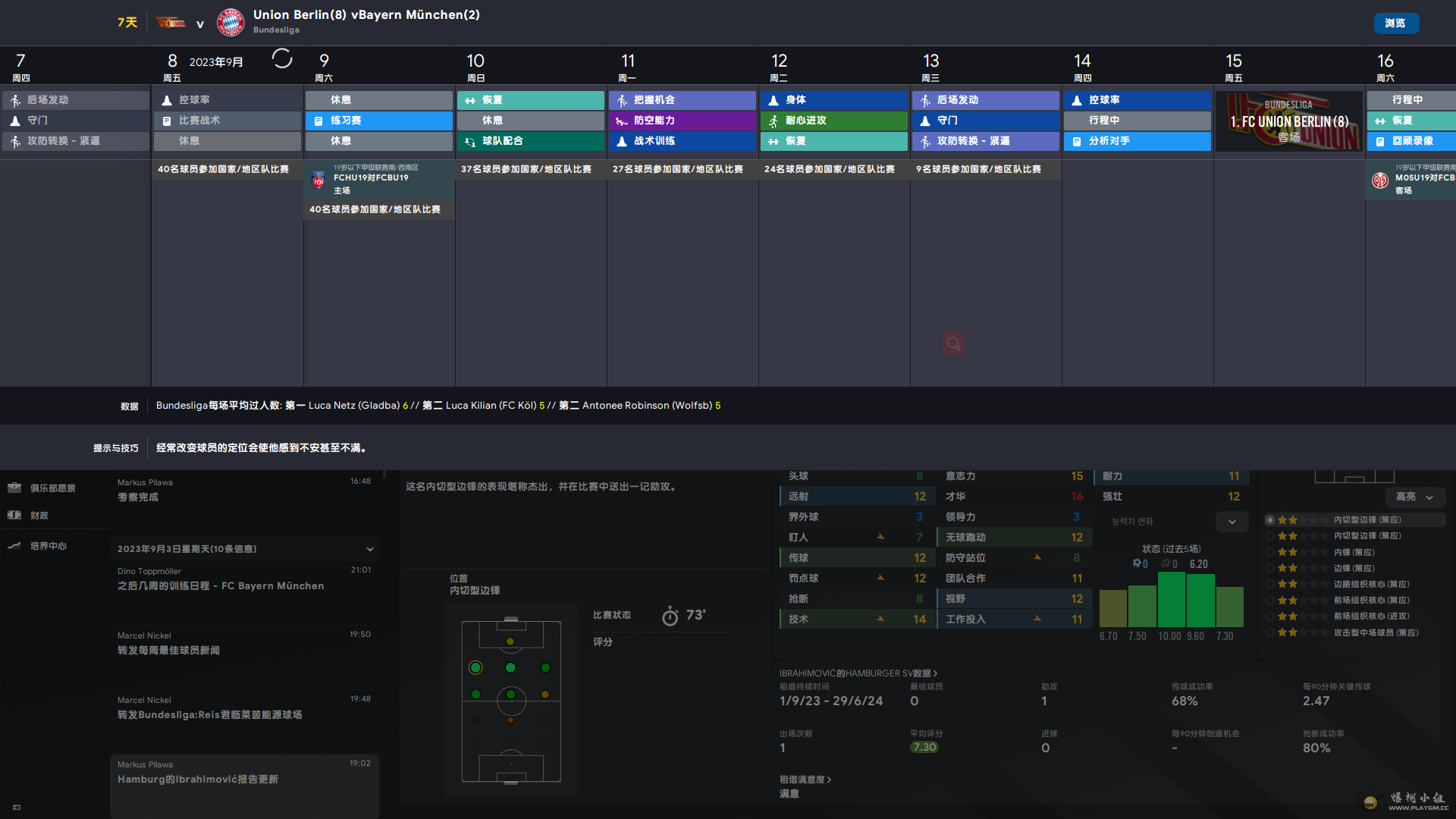Select 边锋 (策应) role radio button
Viewport: 1456px width, 819px height.
[1270, 568]
